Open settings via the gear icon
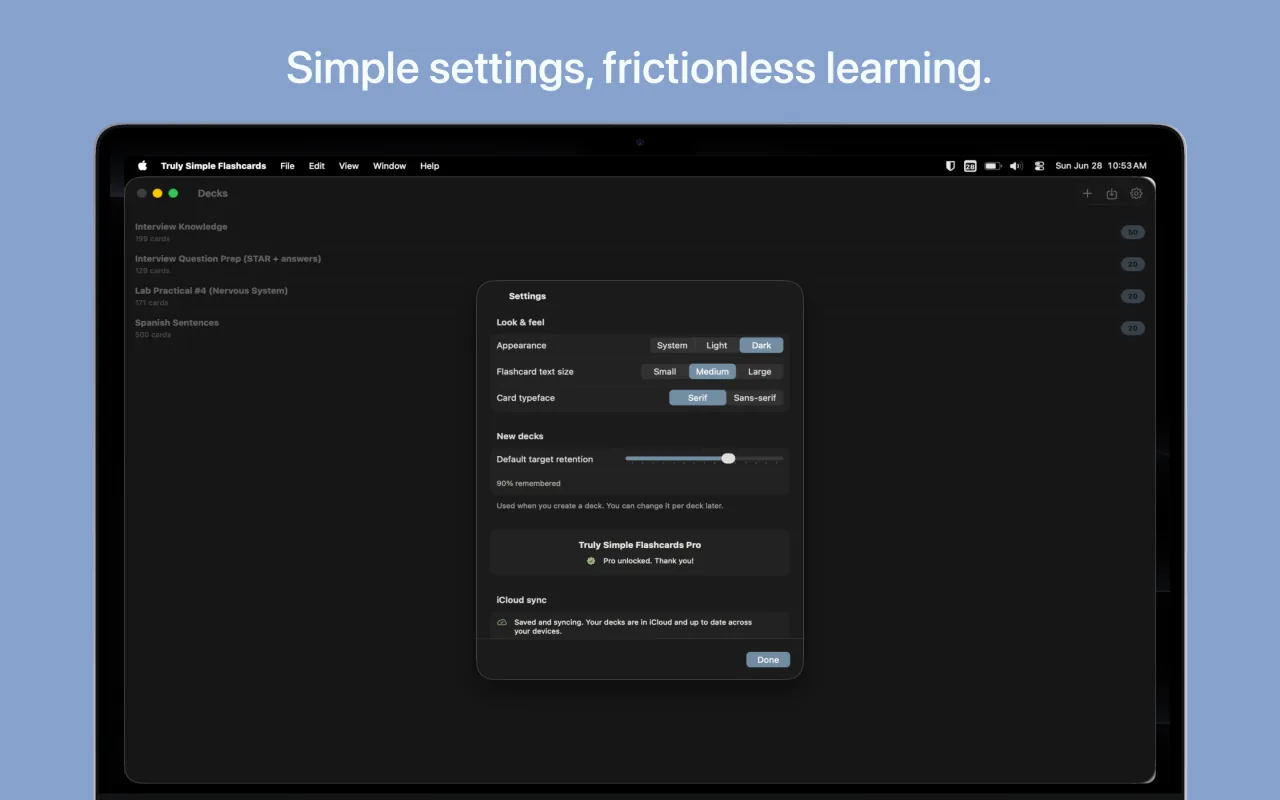Viewport: 1280px width, 800px height. point(1136,194)
